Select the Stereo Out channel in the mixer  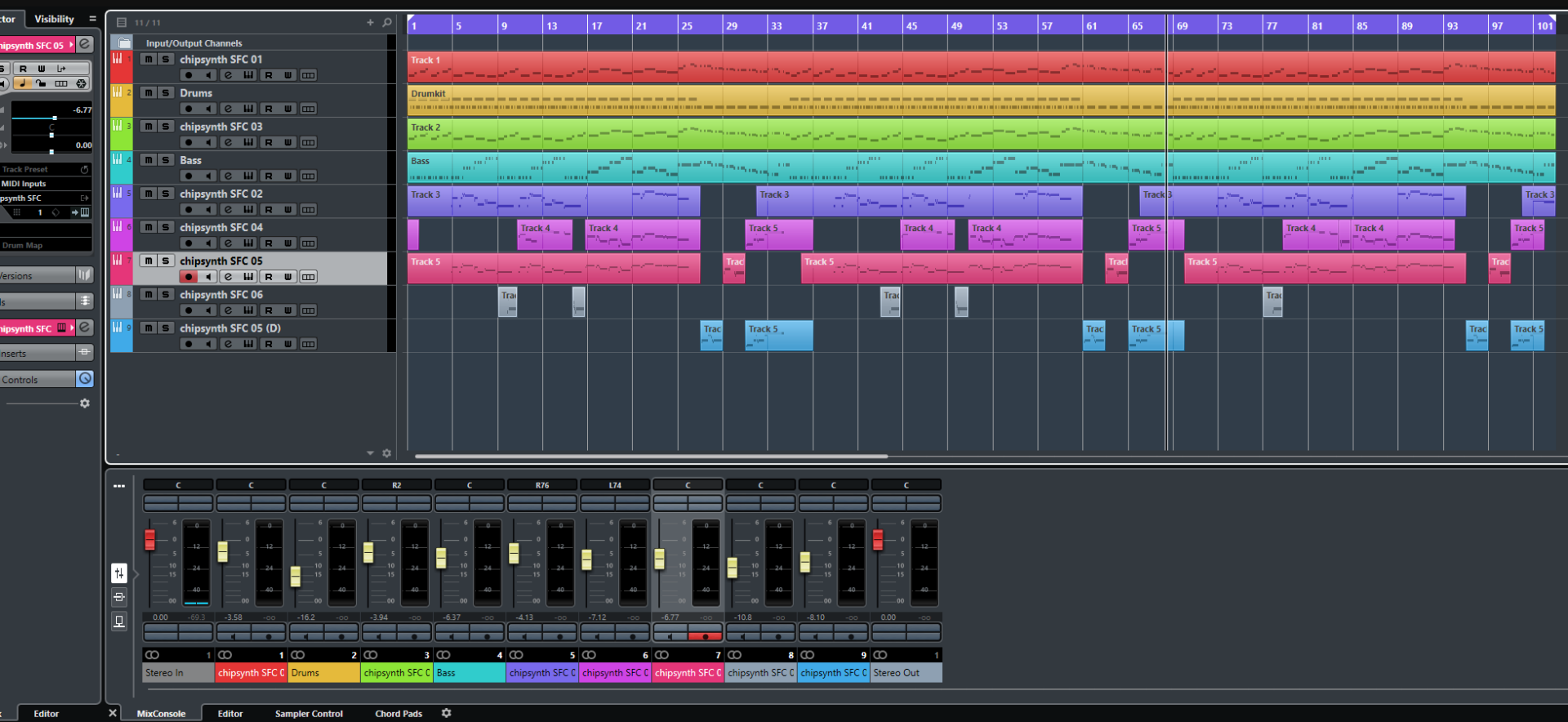pyautogui.click(x=906, y=673)
